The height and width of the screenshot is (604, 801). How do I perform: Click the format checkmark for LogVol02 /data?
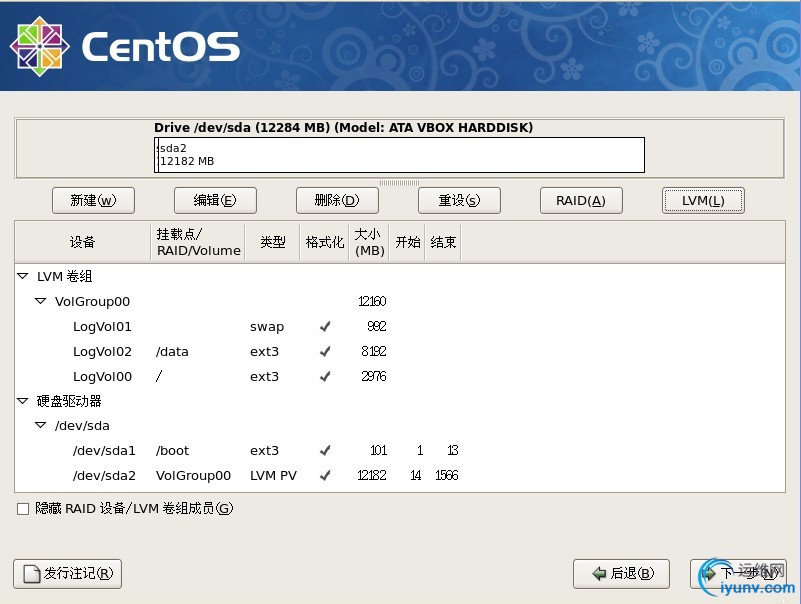[x=325, y=352]
